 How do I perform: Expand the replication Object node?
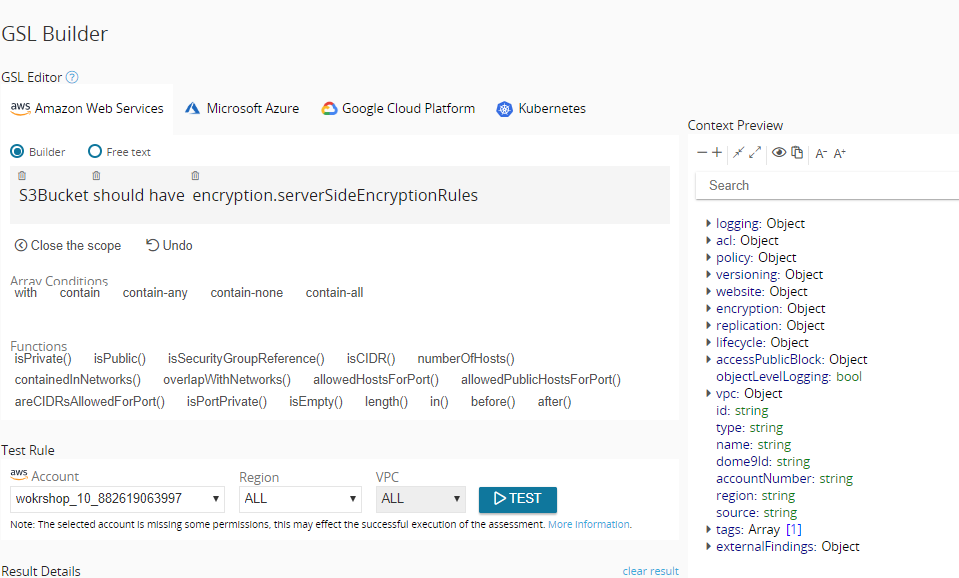708,325
